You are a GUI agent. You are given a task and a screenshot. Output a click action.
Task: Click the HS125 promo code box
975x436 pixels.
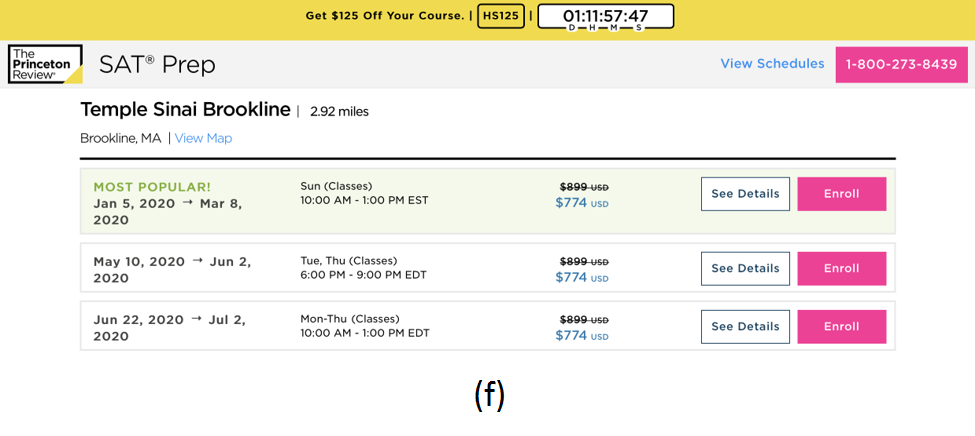click(x=501, y=16)
